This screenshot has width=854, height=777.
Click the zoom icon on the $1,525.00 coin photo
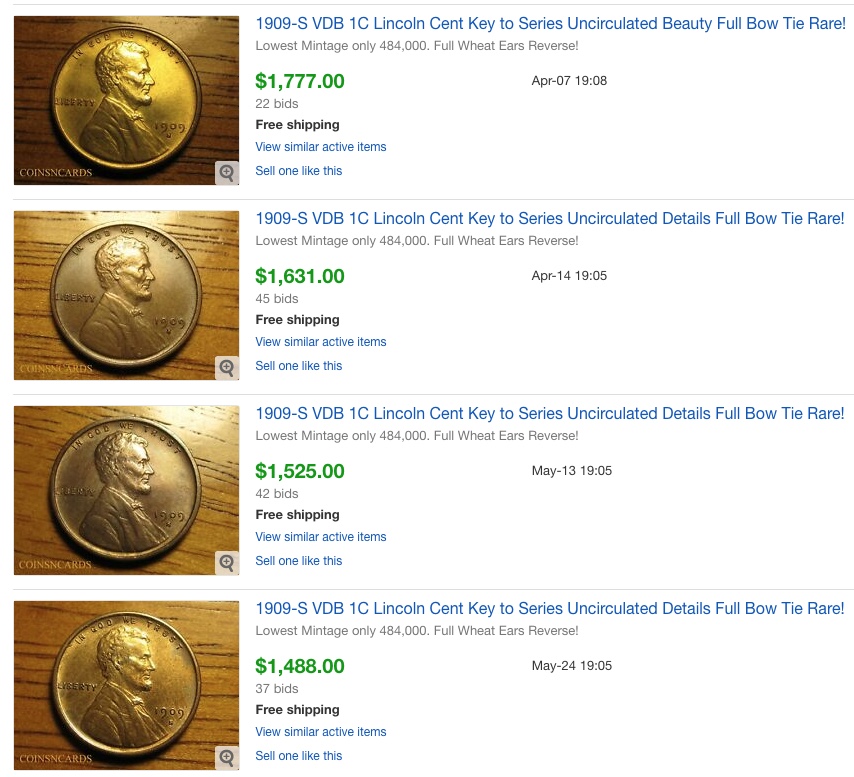click(227, 563)
